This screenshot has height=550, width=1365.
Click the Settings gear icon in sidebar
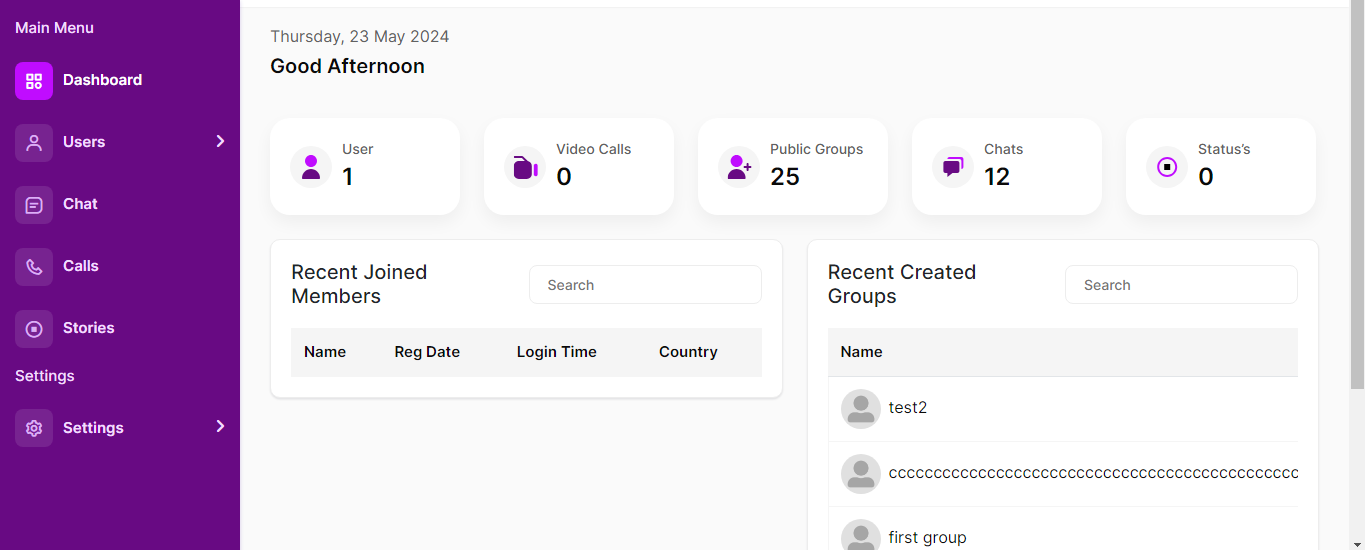(34, 428)
